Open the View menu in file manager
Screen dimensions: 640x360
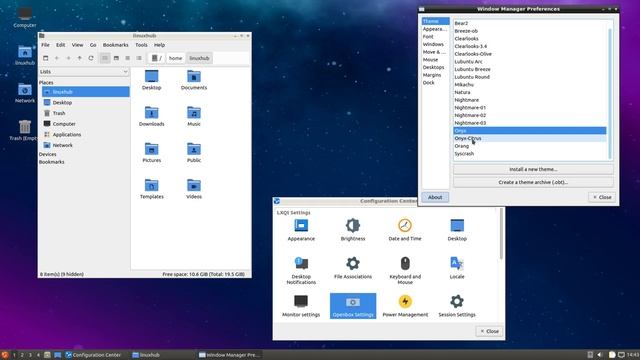(x=77, y=45)
